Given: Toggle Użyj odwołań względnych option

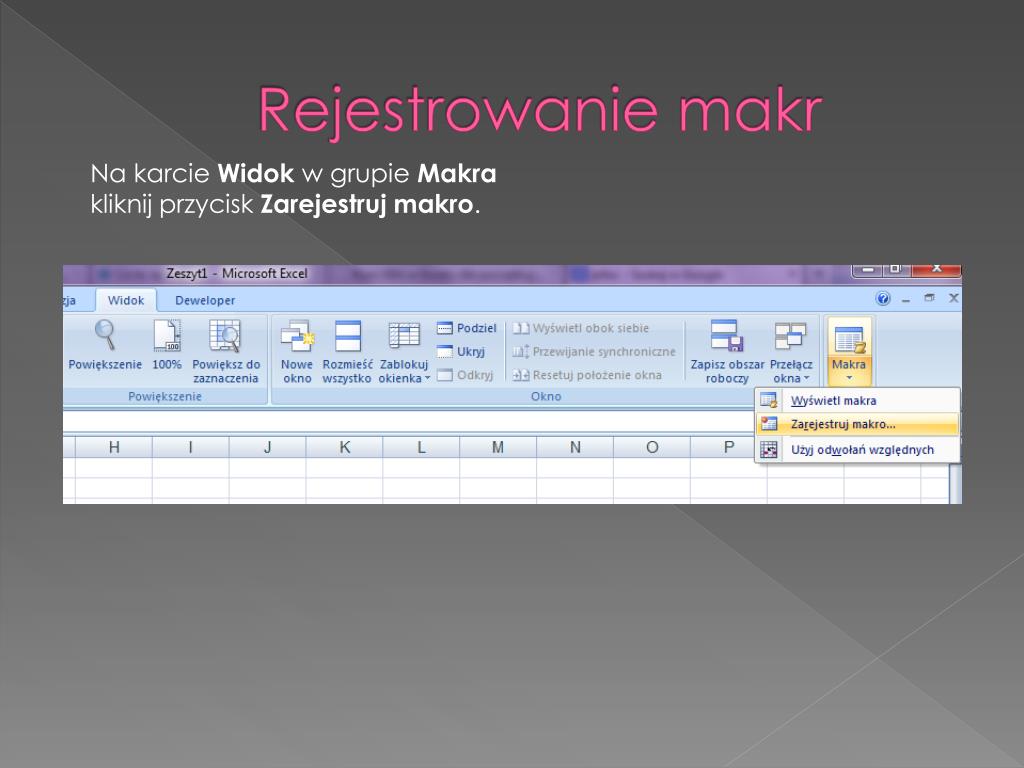Looking at the screenshot, I should click(x=857, y=449).
